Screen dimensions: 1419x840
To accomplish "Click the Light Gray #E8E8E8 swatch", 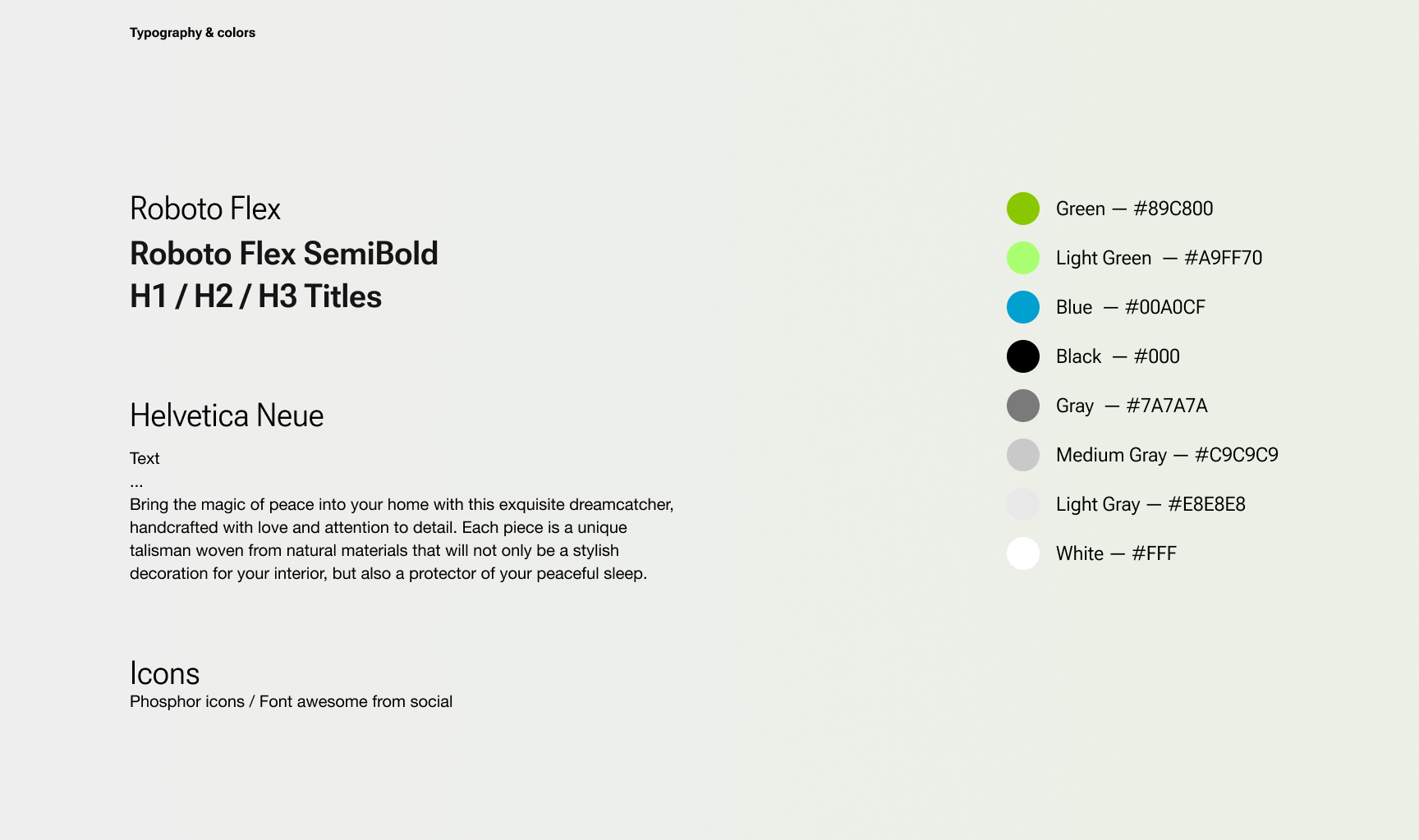I will pyautogui.click(x=1023, y=504).
